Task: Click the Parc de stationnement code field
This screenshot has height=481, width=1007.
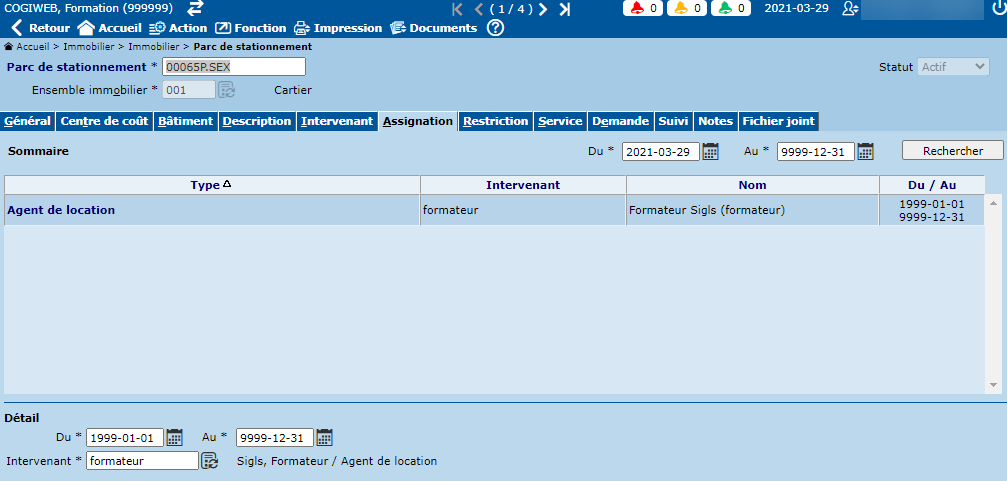Action: (233, 67)
